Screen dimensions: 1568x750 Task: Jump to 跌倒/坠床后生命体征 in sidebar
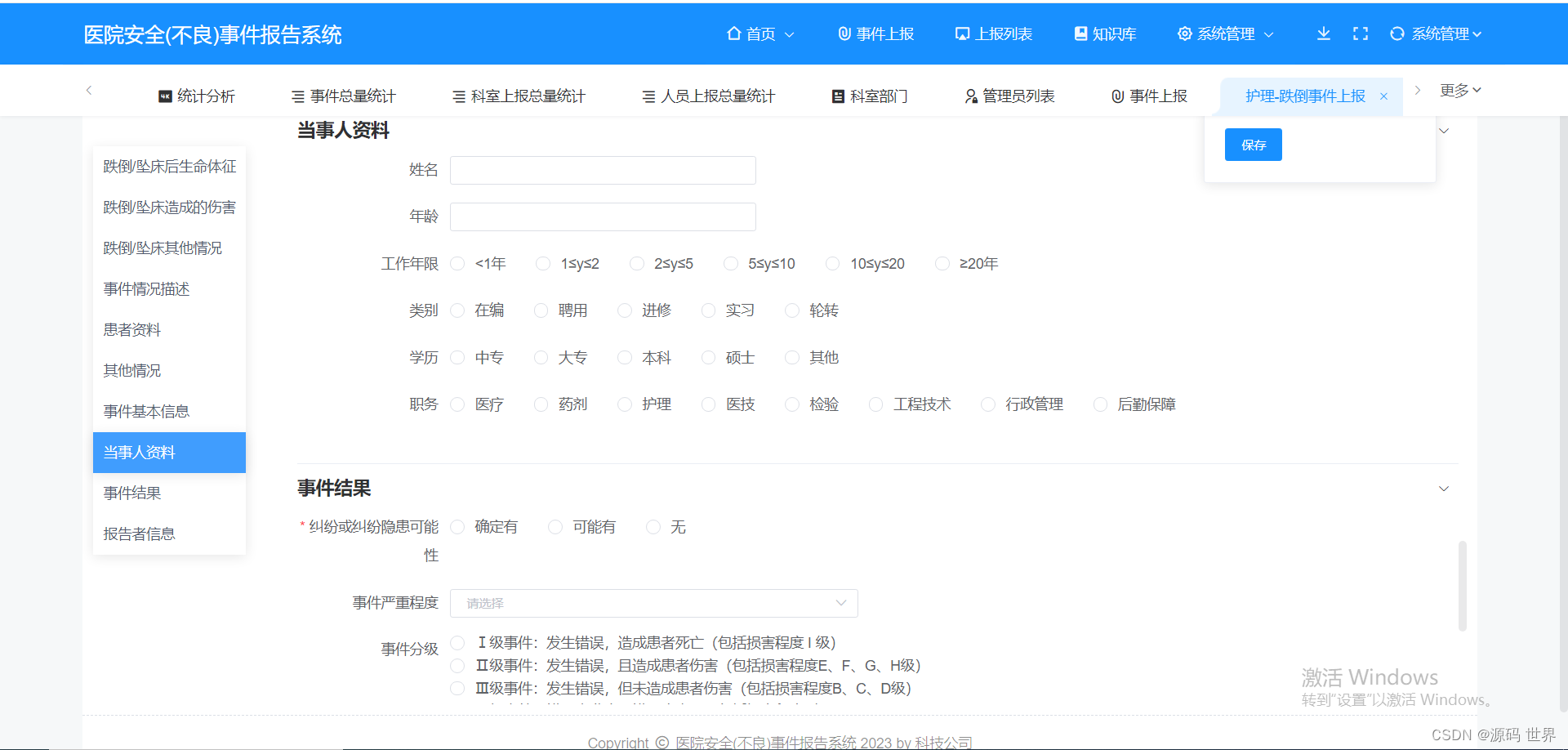(x=169, y=167)
